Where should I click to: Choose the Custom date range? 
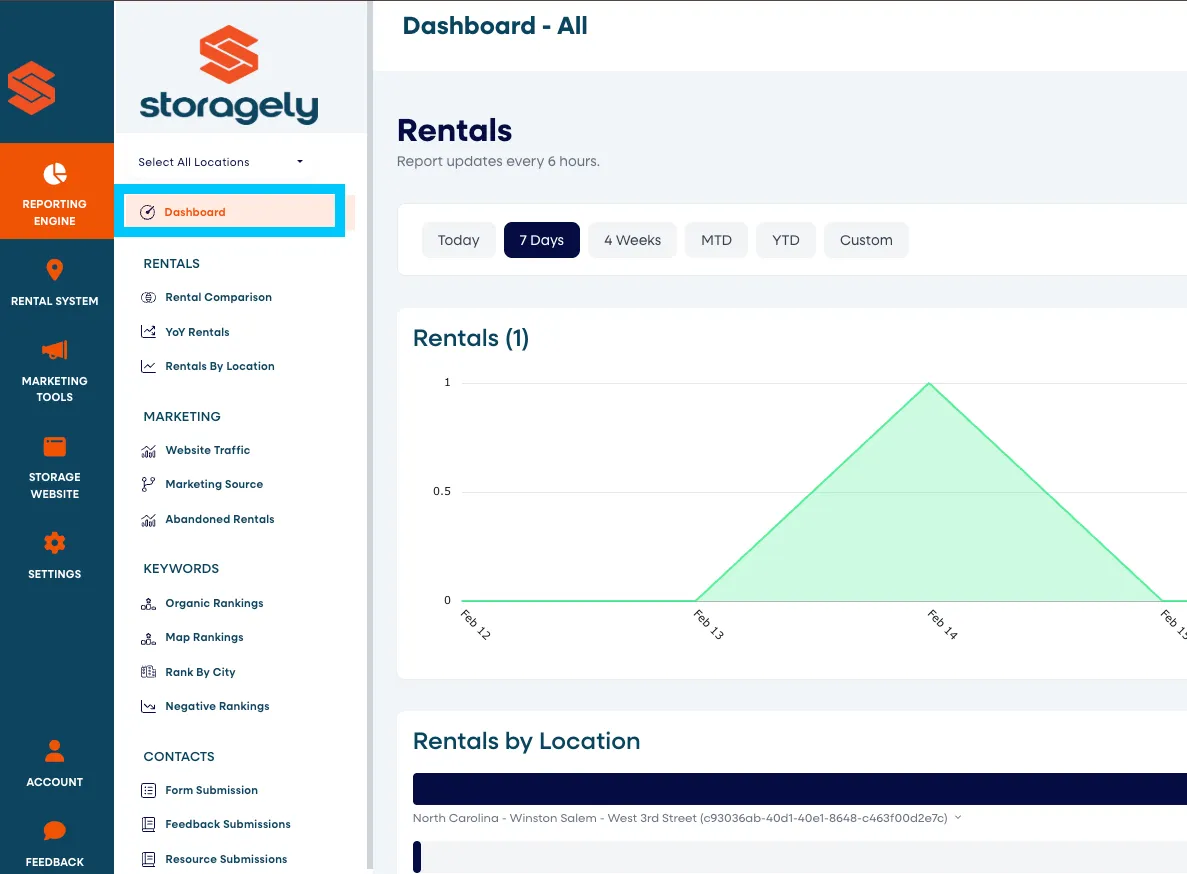[866, 240]
